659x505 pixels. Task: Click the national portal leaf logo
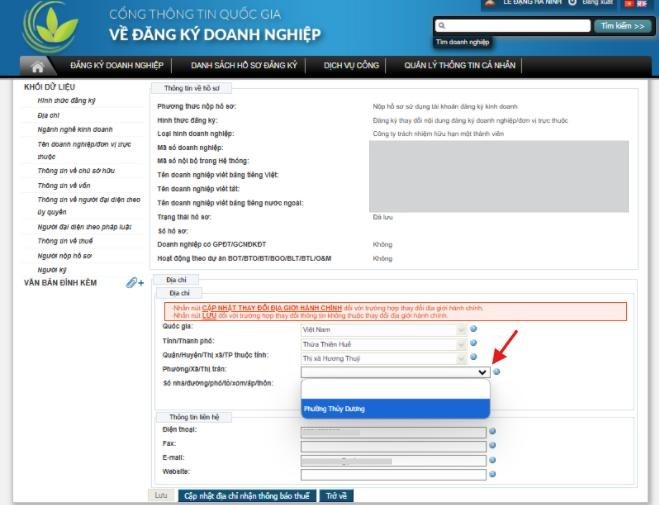50,26
